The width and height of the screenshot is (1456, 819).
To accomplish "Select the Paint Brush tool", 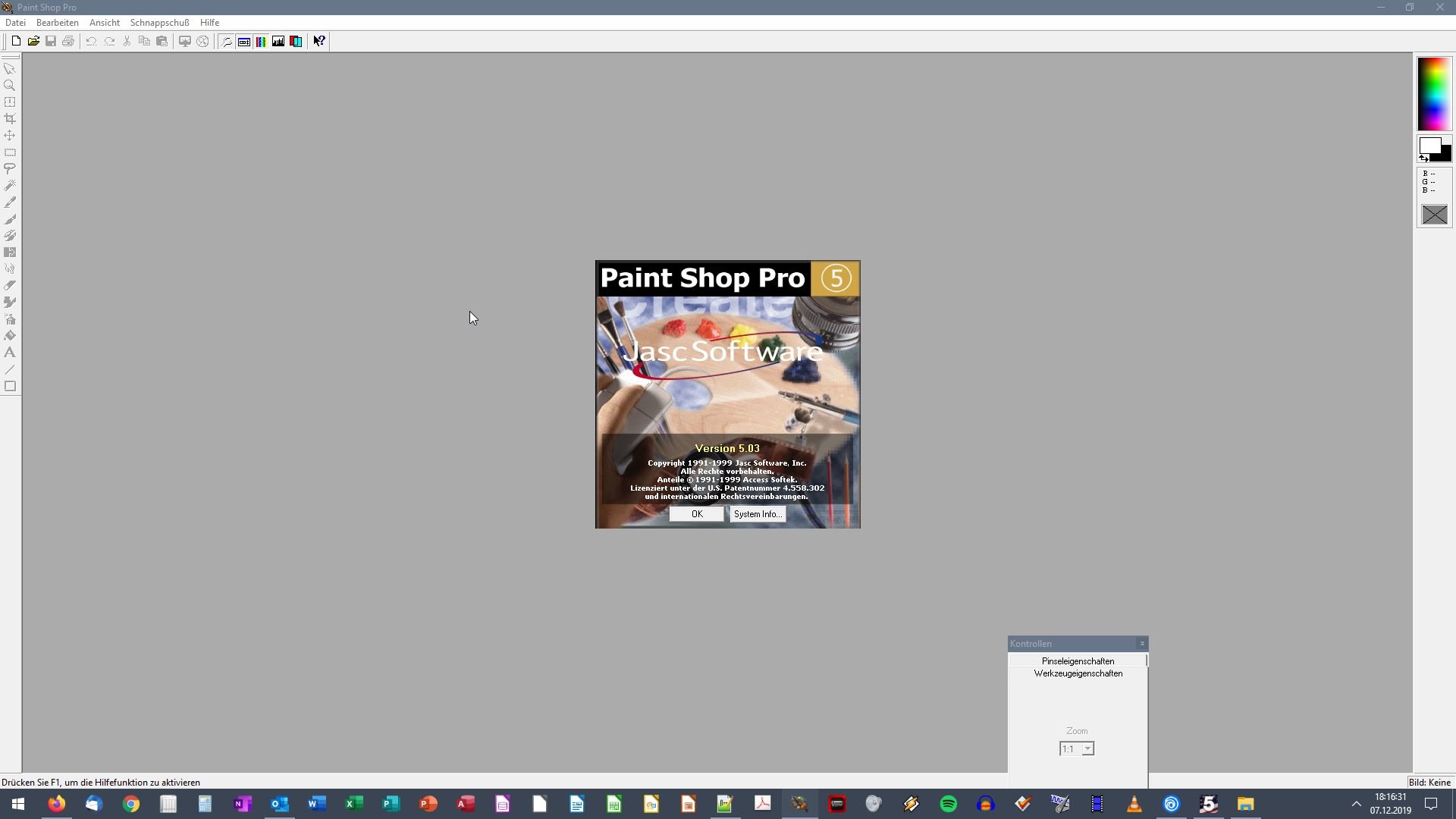I will pyautogui.click(x=10, y=218).
